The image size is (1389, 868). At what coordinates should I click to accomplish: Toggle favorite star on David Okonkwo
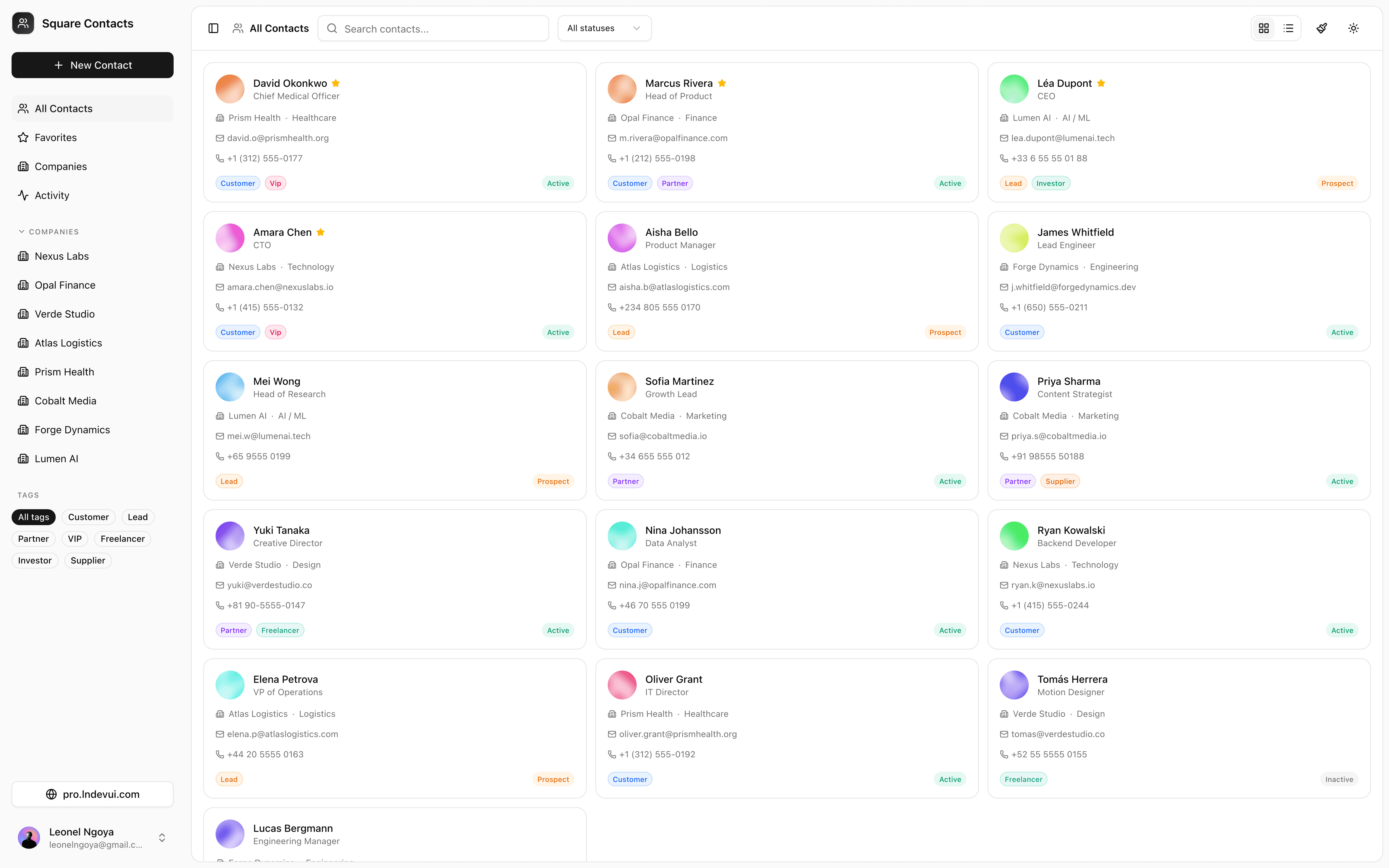[x=336, y=83]
